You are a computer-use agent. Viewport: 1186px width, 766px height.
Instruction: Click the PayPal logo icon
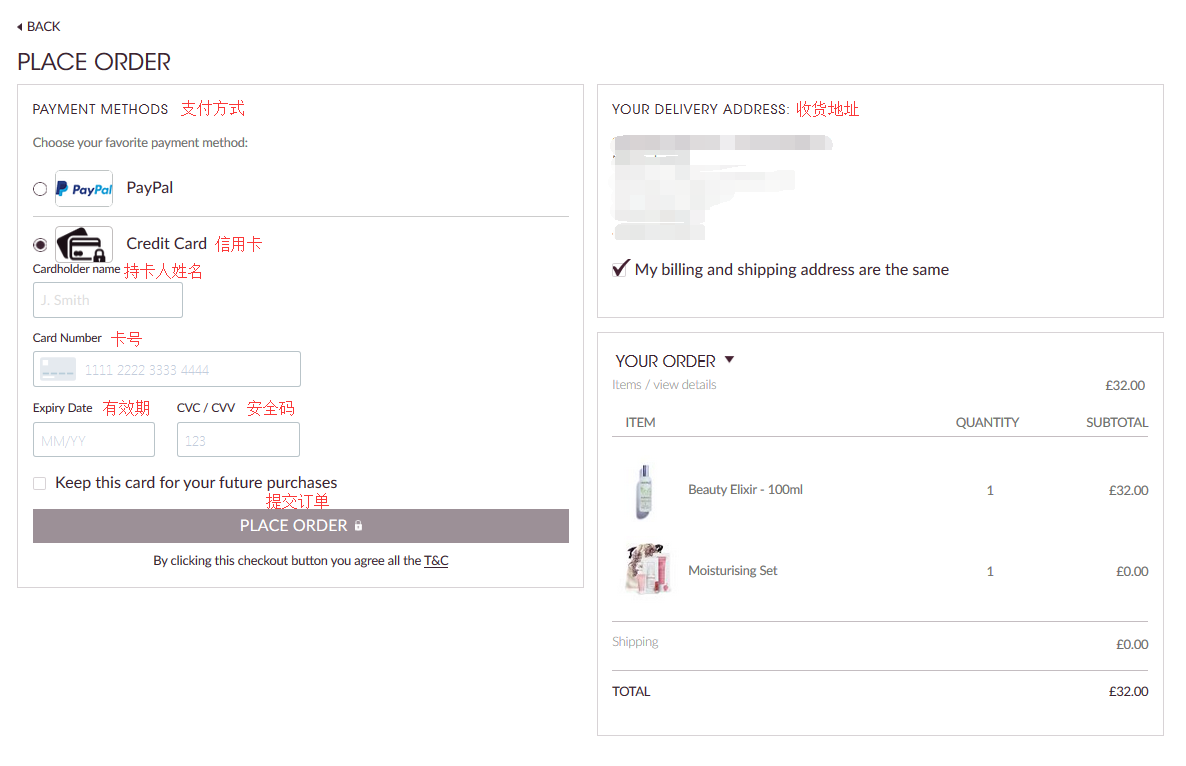coord(84,188)
